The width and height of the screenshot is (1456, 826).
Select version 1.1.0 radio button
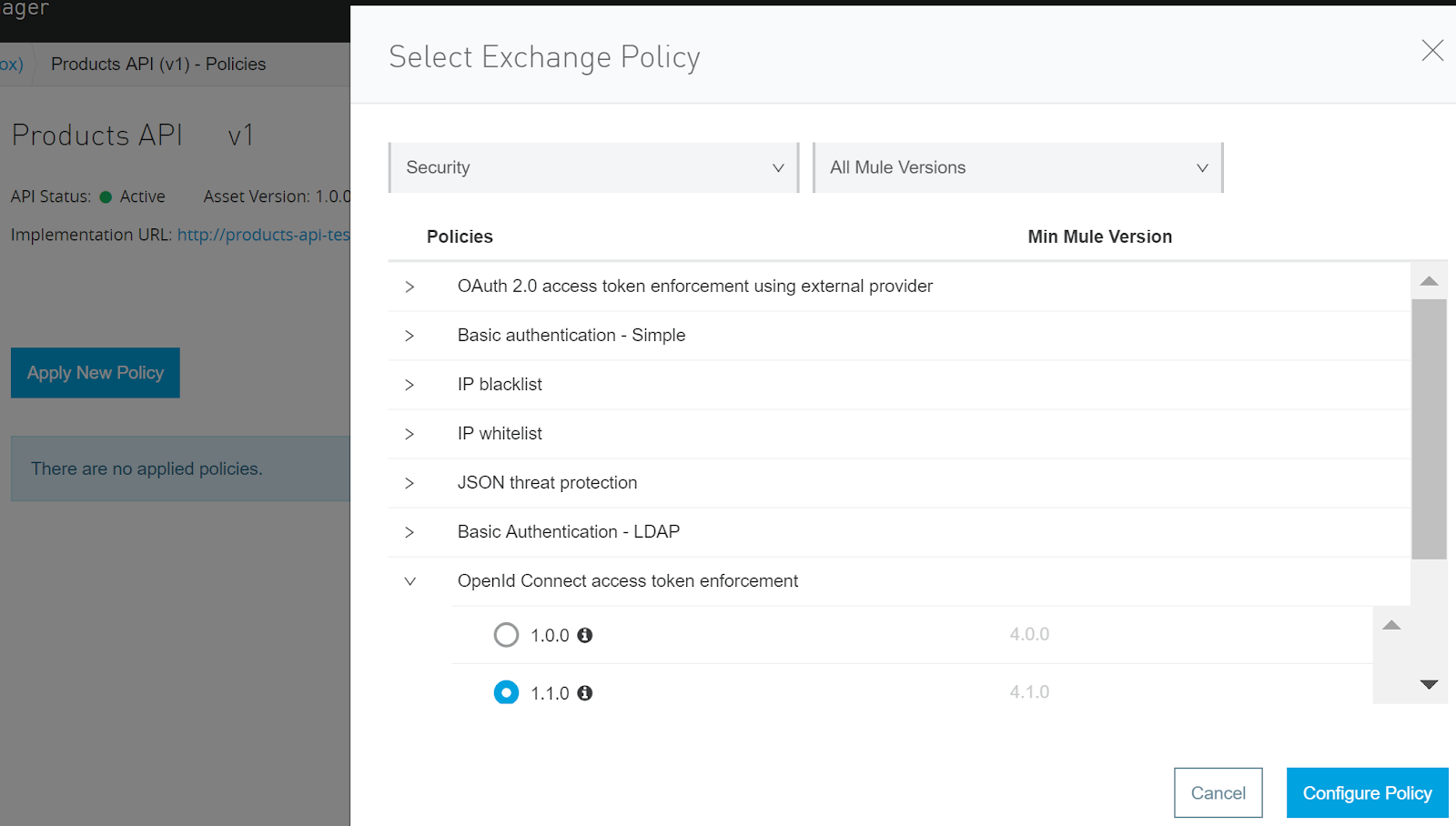tap(506, 692)
